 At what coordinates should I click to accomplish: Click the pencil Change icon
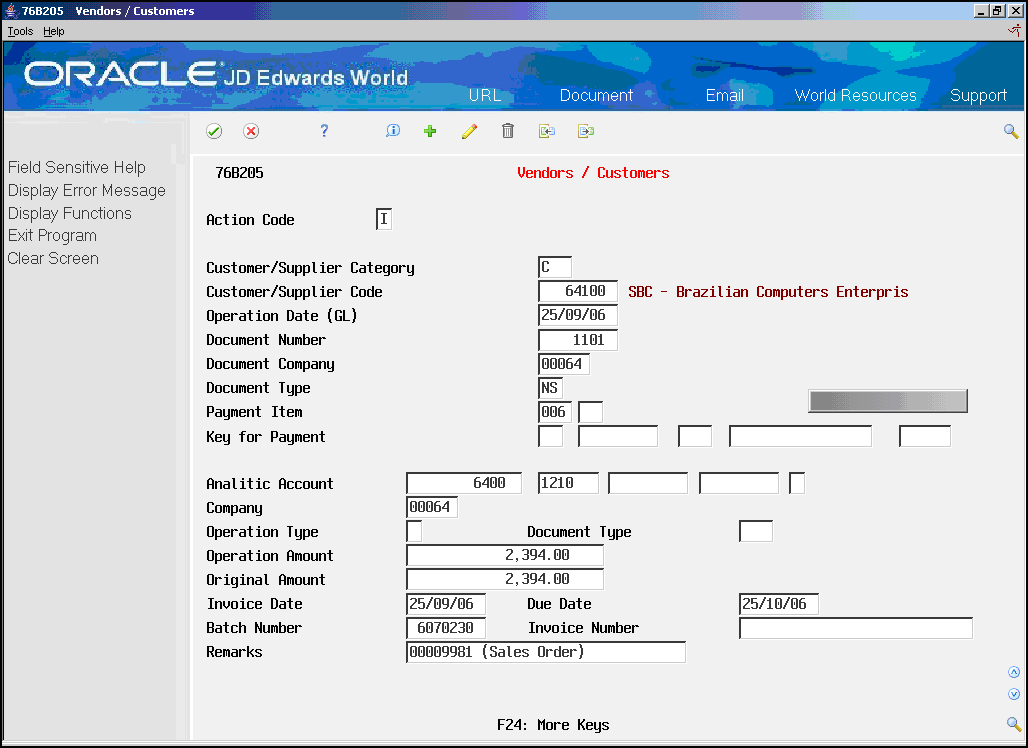click(x=469, y=131)
